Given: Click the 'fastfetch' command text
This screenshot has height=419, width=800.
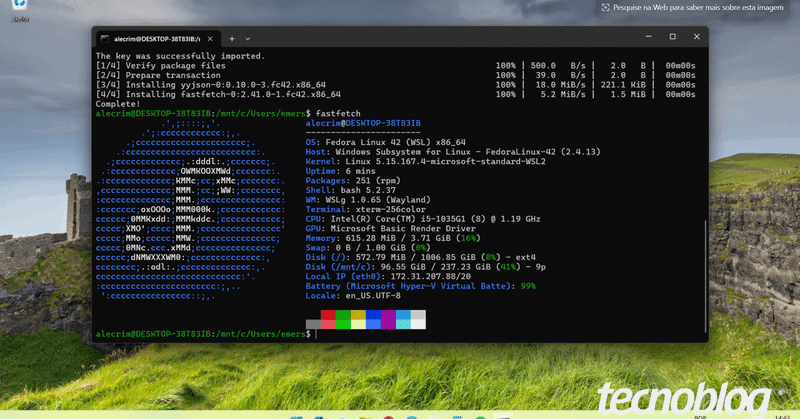Looking at the screenshot, I should tap(338, 113).
